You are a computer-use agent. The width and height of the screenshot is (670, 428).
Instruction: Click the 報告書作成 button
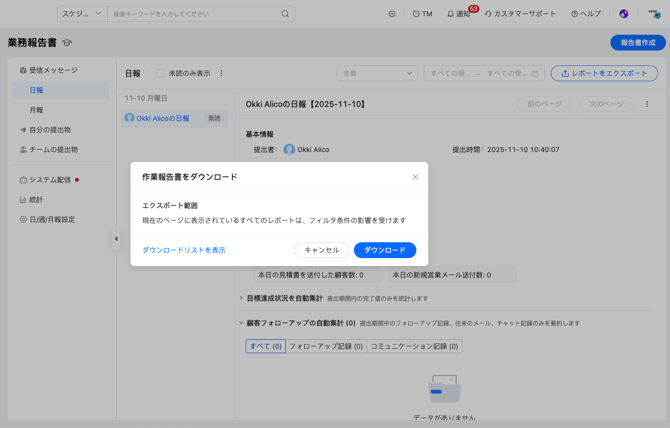click(638, 43)
